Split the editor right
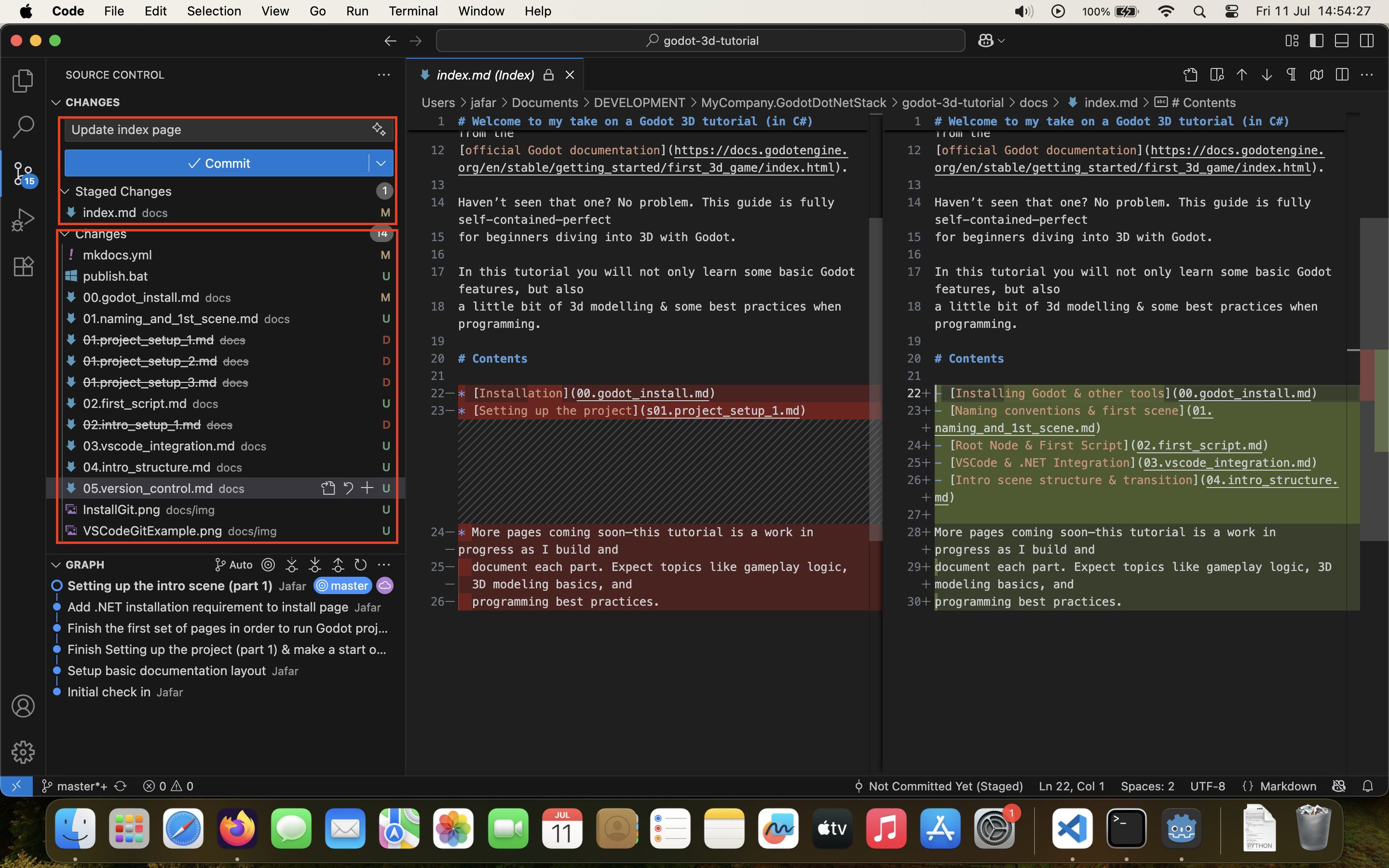This screenshot has width=1389, height=868. (1342, 75)
